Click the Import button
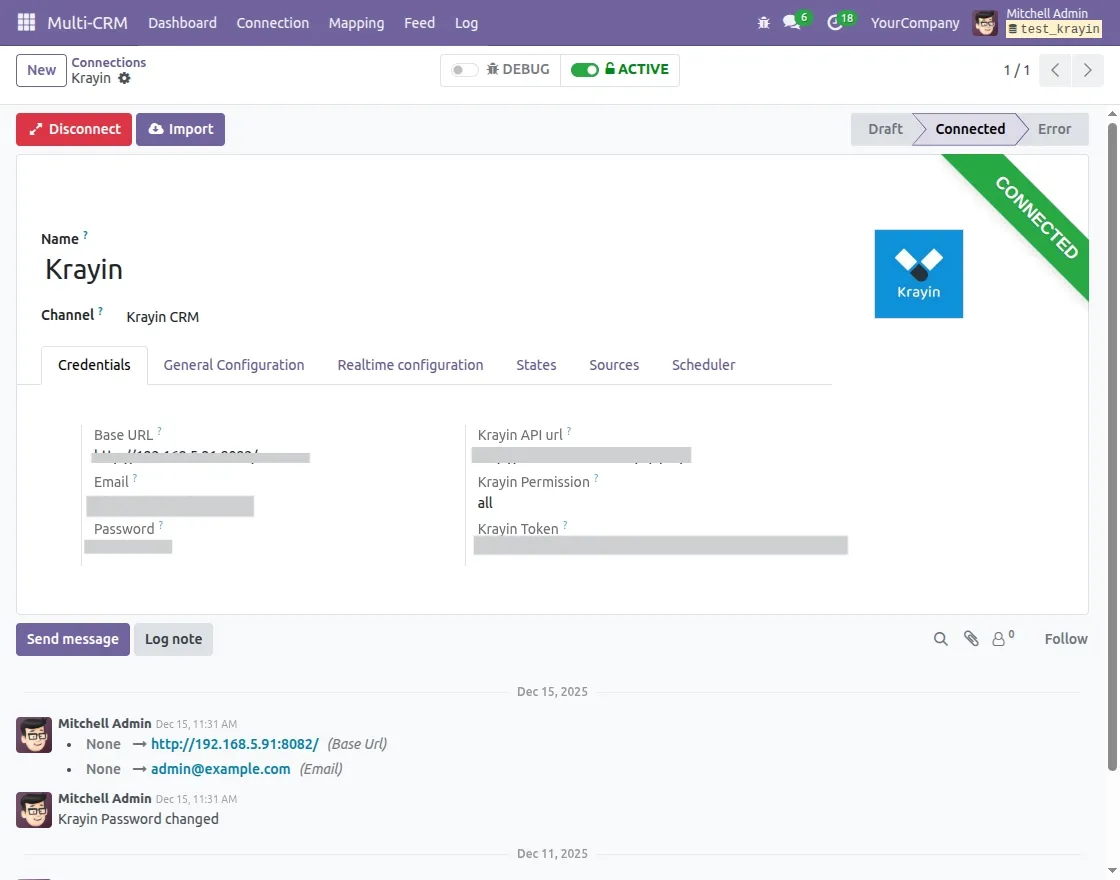This screenshot has width=1120, height=880. coord(181,129)
